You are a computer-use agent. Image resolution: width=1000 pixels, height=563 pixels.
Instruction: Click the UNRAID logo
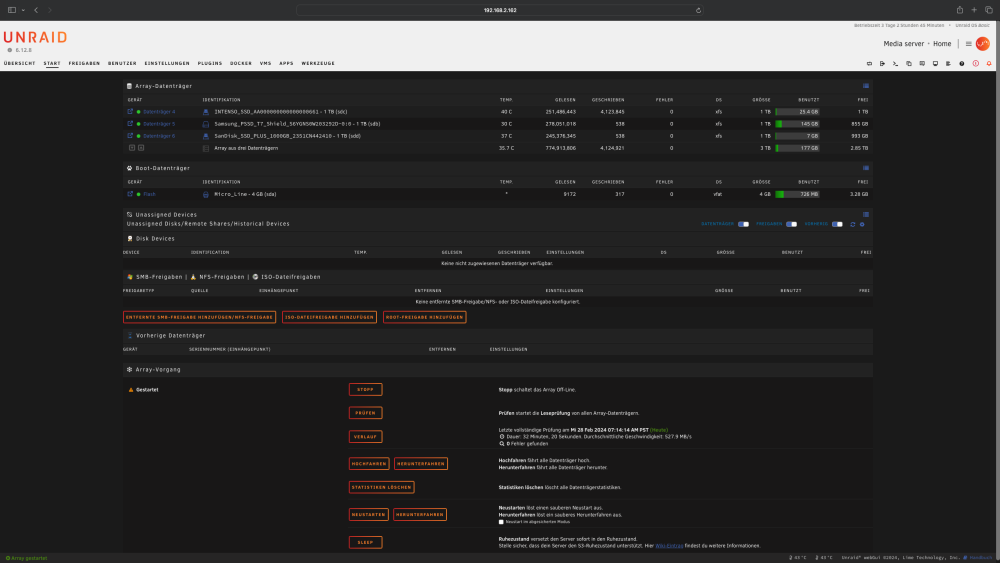[35, 38]
